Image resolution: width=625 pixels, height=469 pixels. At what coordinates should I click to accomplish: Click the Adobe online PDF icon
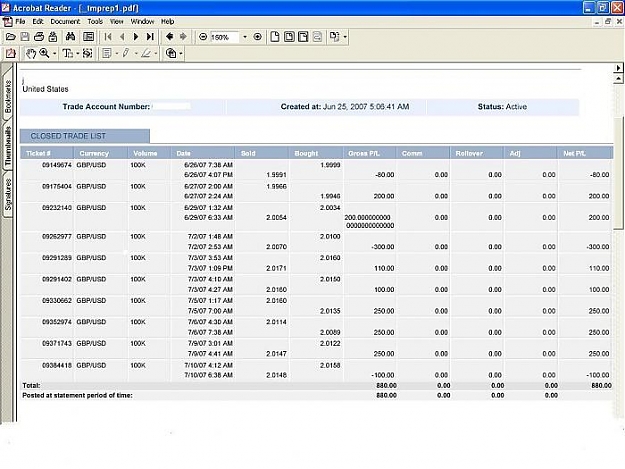coord(11,53)
